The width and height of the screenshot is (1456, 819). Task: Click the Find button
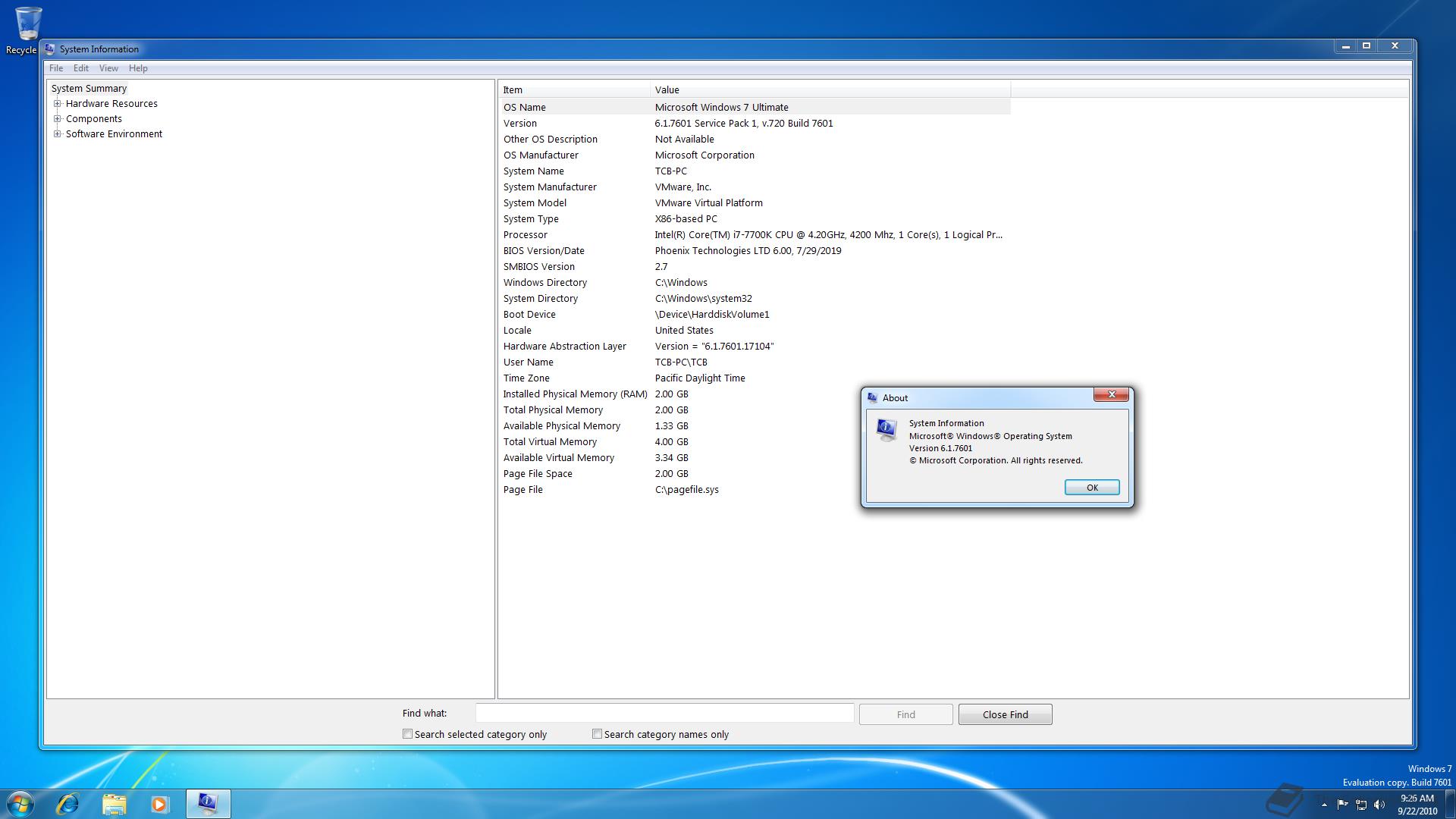pyautogui.click(x=905, y=714)
